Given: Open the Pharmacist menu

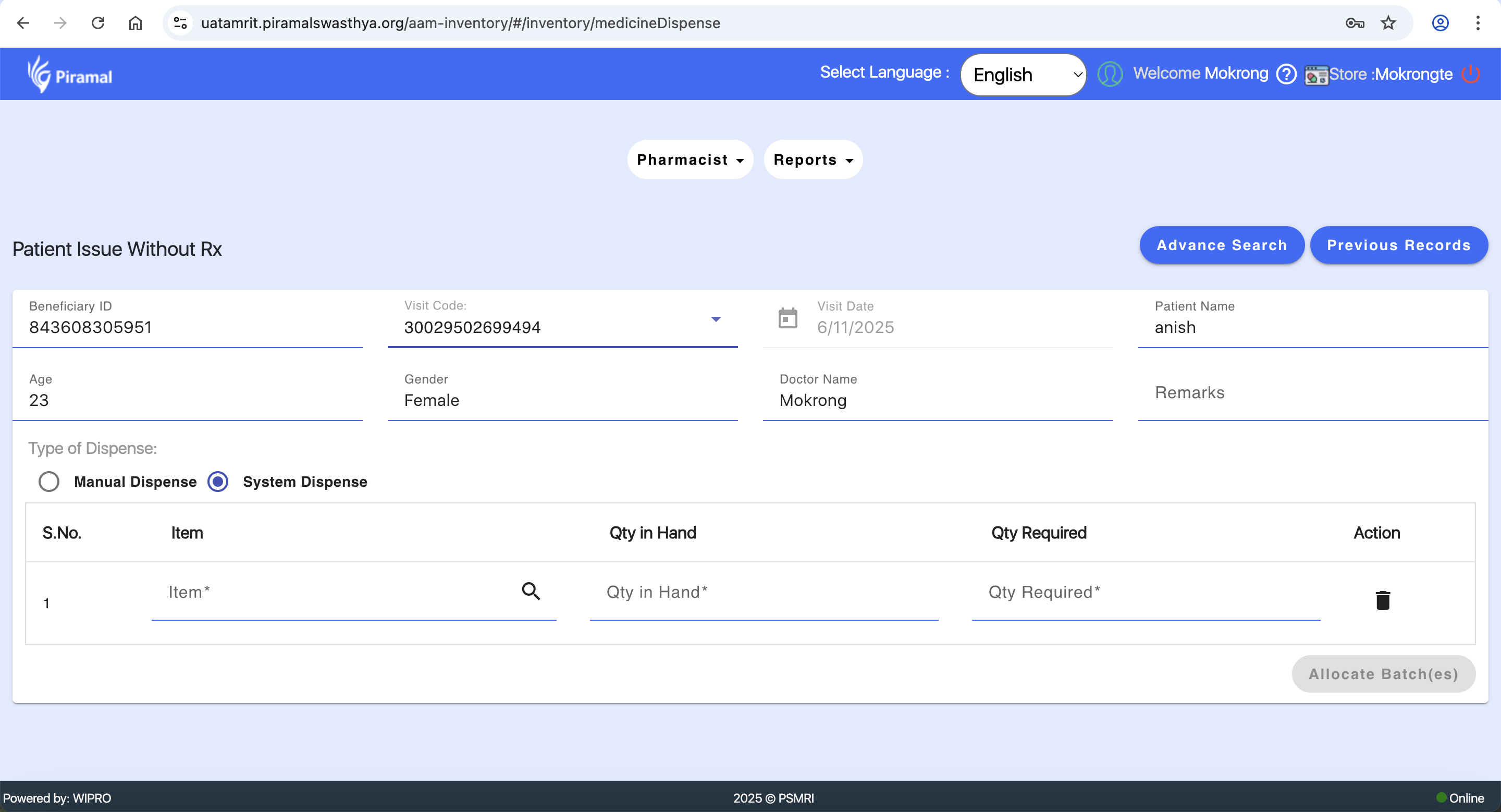Looking at the screenshot, I should click(x=690, y=159).
